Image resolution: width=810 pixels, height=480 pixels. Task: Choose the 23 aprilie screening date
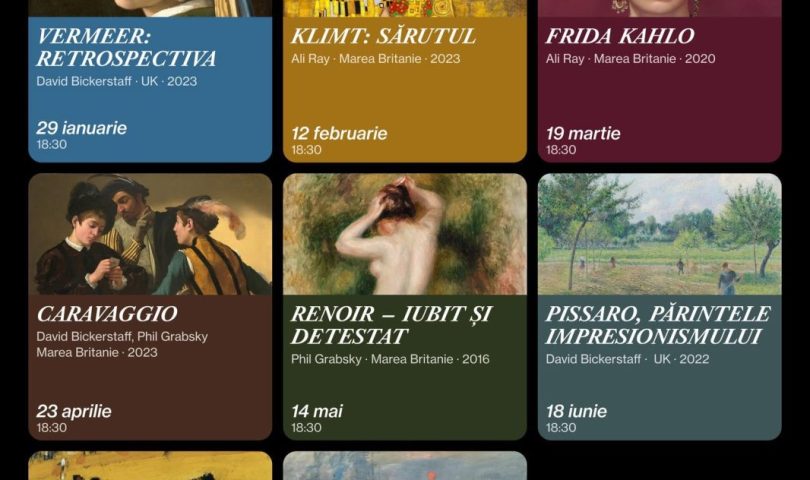tap(74, 411)
